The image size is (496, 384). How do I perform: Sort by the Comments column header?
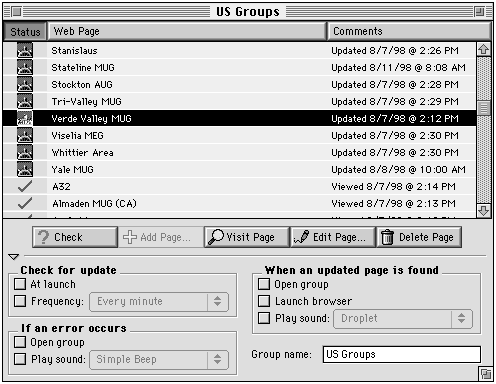pyautogui.click(x=409, y=32)
